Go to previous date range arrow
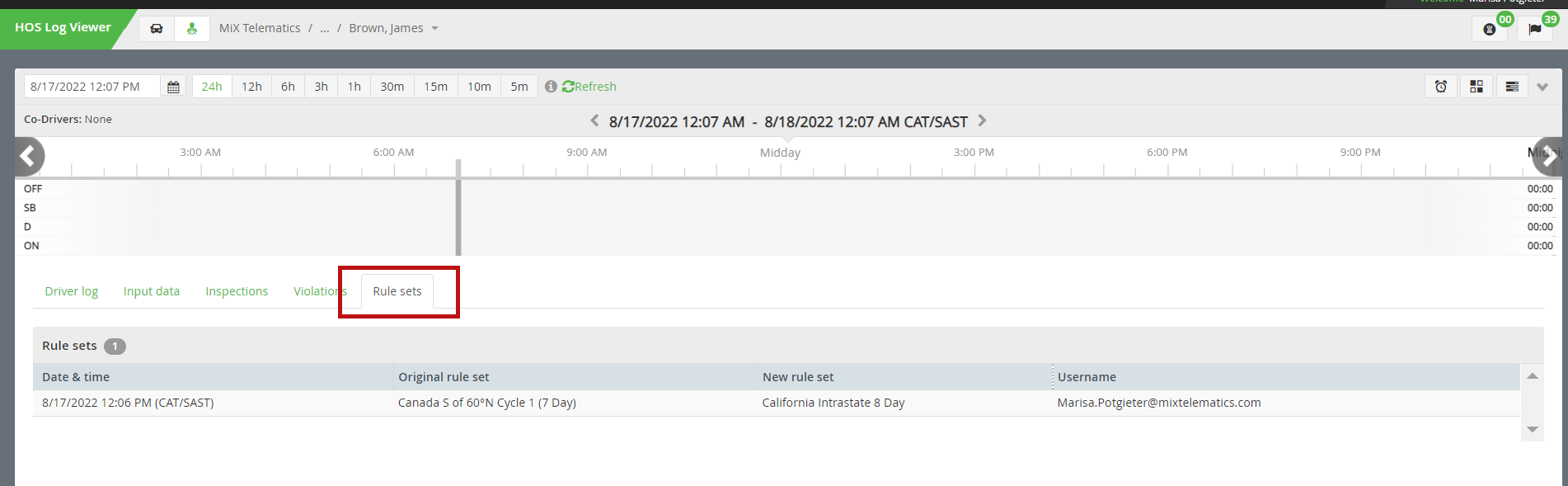This screenshot has height=486, width=1568. pos(594,120)
